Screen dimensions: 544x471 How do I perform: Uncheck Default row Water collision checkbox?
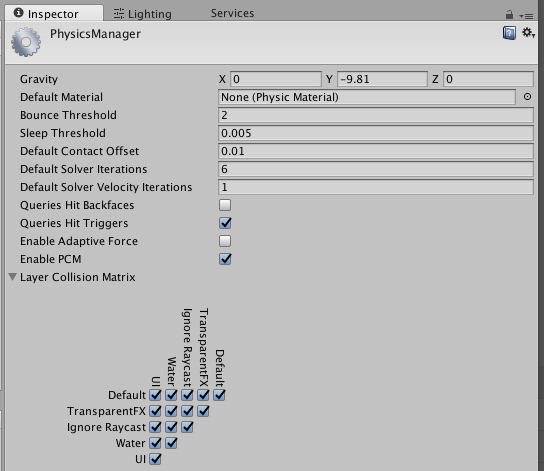click(171, 395)
